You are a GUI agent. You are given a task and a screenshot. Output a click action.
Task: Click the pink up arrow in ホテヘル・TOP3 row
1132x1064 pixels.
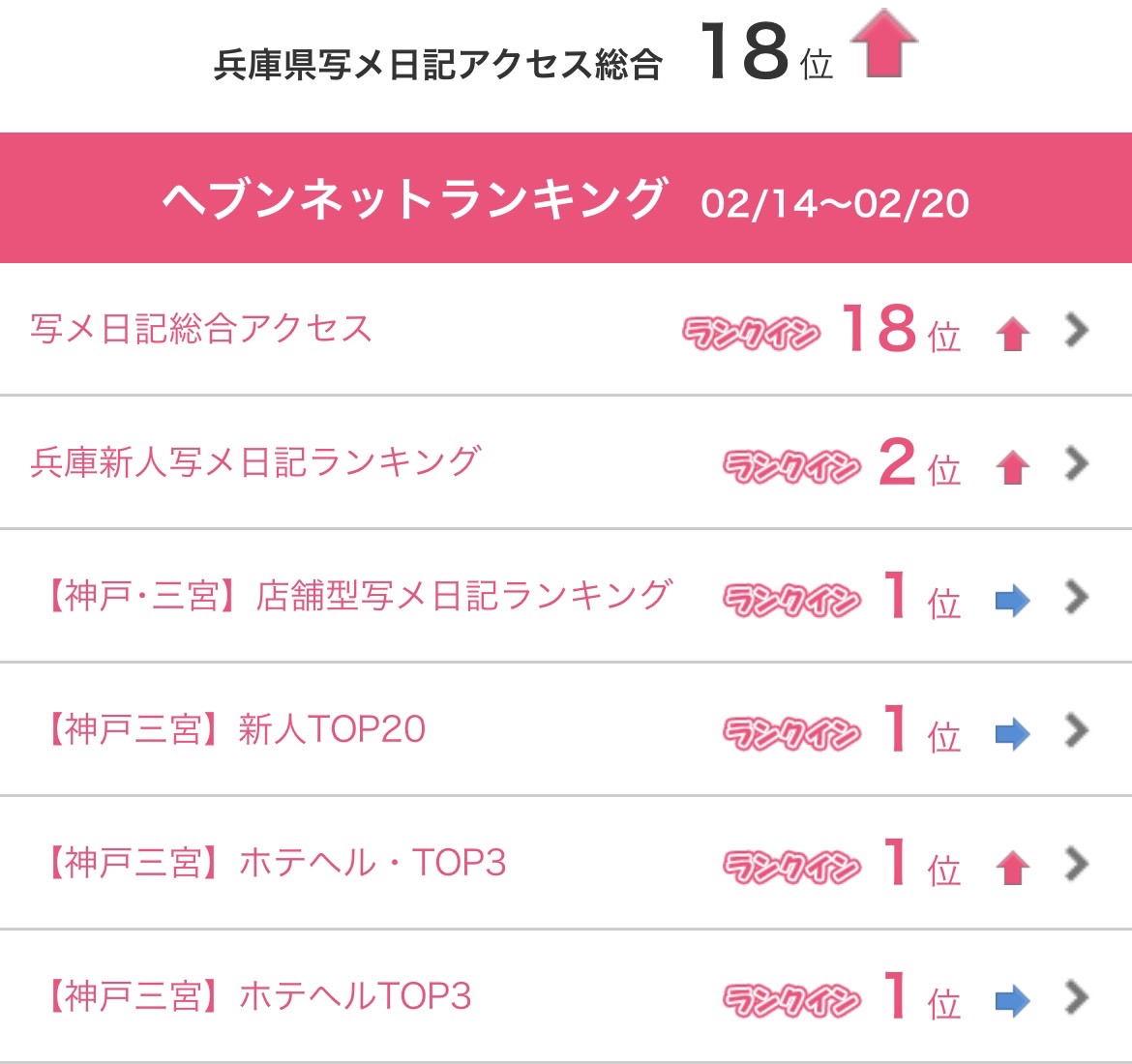click(1012, 868)
